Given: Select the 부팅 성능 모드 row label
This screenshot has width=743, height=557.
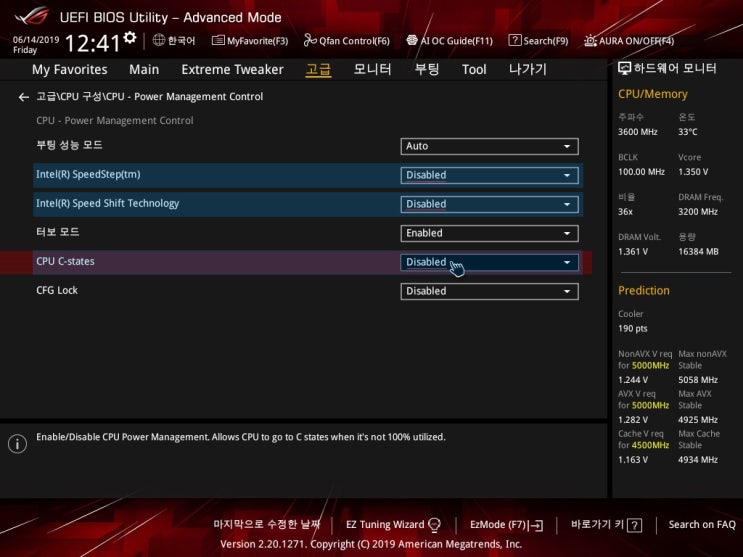Looking at the screenshot, I should tap(69, 145).
